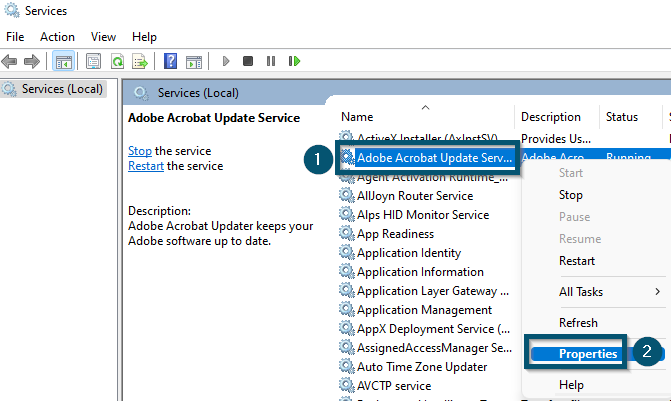The width and height of the screenshot is (671, 401).
Task: Sort by the Status column header
Action: pos(622,117)
